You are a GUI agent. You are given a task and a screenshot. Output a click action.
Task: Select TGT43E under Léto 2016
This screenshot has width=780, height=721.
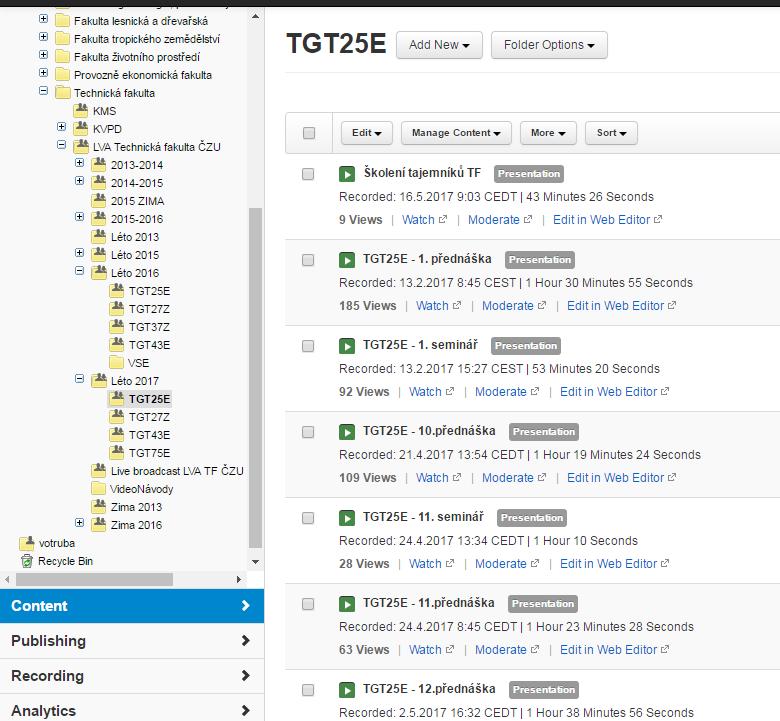[x=149, y=345]
